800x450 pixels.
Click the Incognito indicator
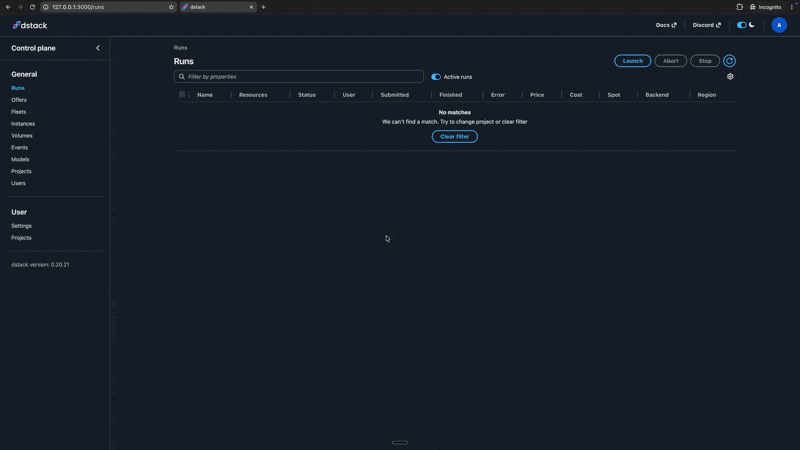765,7
